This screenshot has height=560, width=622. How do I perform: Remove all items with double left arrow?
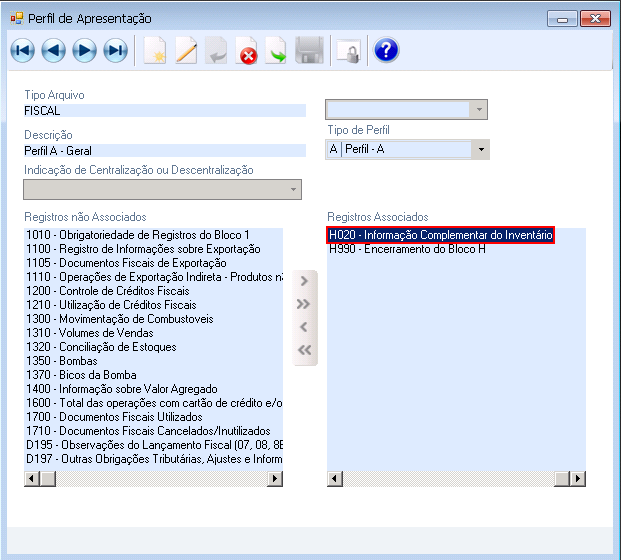pyautogui.click(x=305, y=349)
